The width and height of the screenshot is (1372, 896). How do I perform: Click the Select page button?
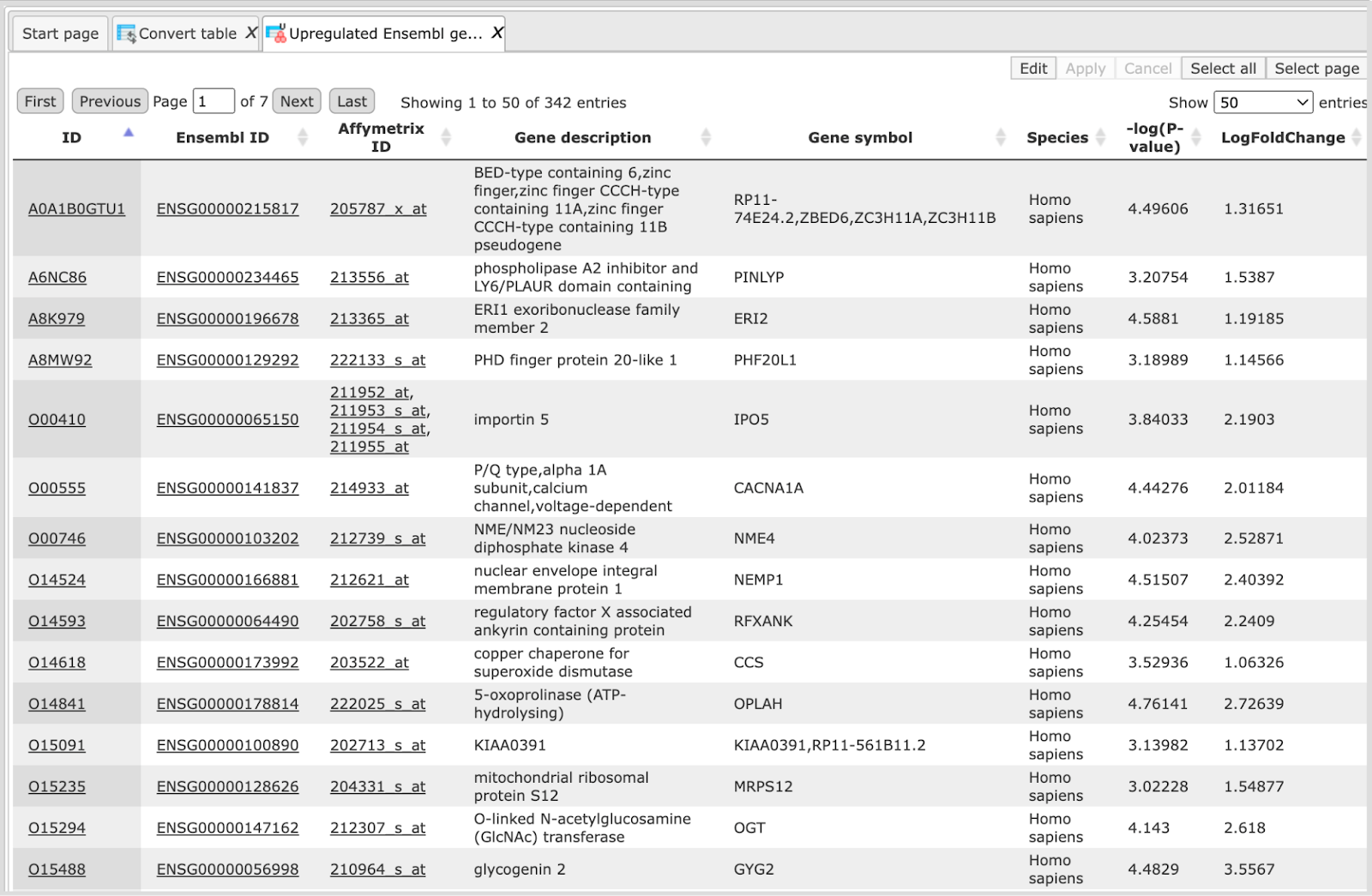[x=1316, y=69]
